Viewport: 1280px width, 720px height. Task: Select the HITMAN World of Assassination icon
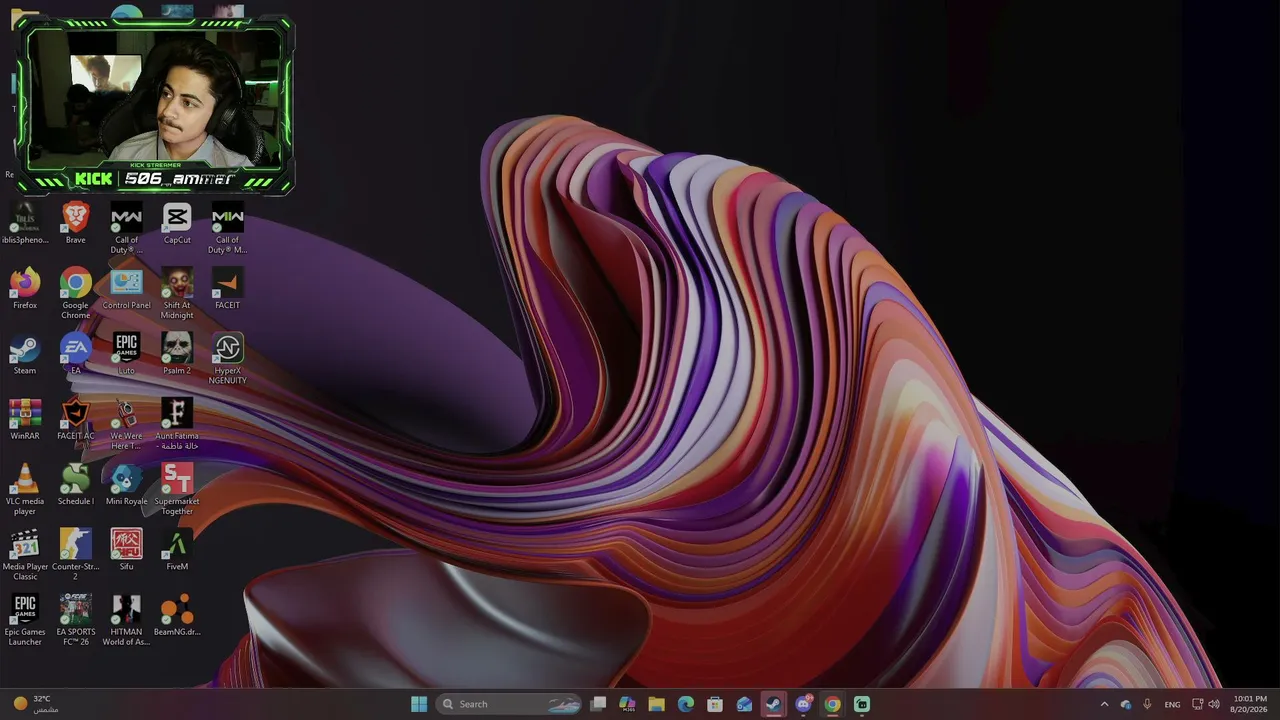(x=126, y=619)
